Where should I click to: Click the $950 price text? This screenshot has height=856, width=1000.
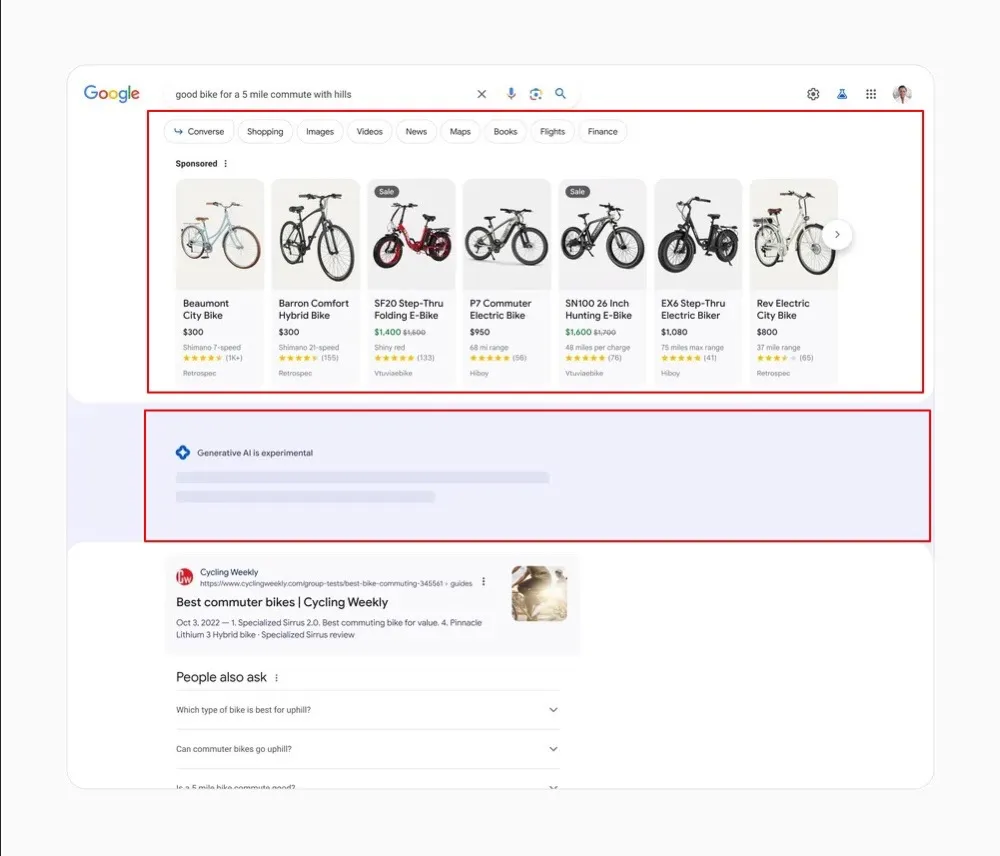click(x=480, y=332)
